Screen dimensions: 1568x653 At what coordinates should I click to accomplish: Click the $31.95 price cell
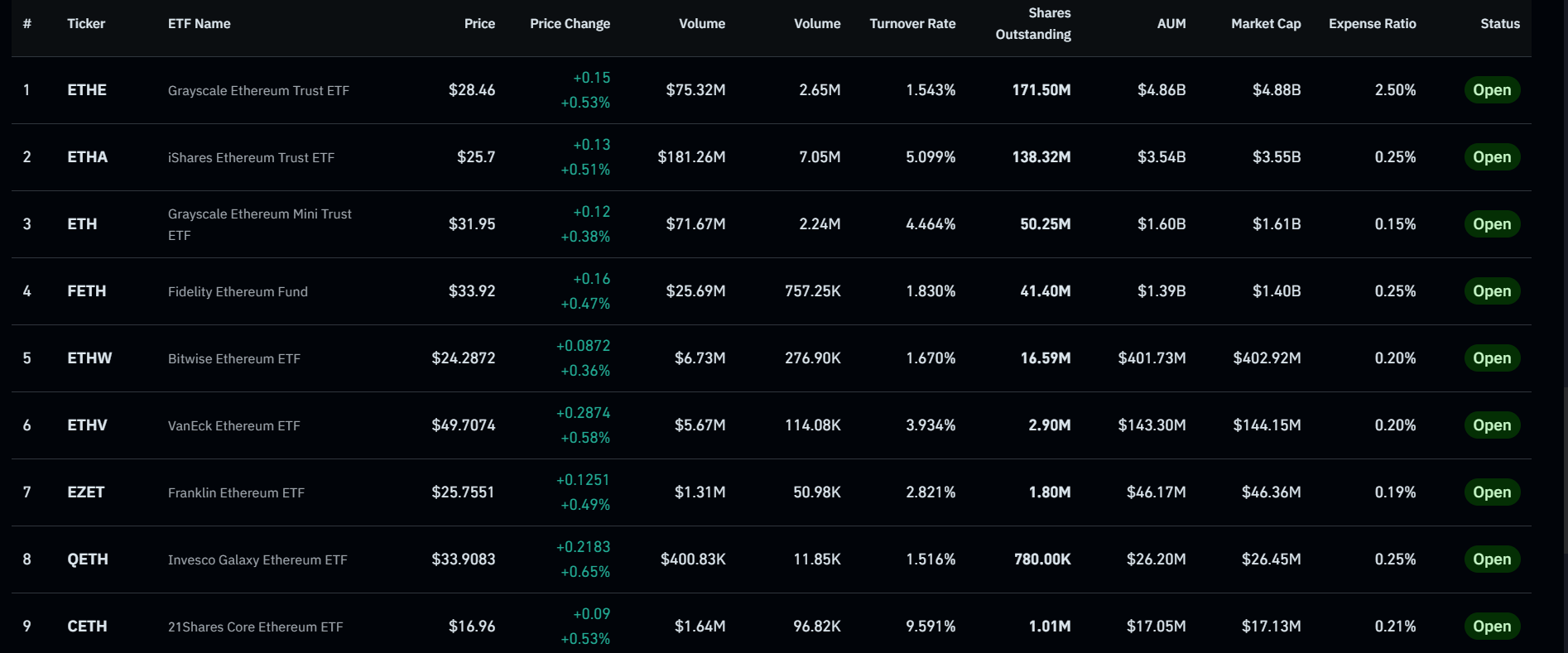pos(472,224)
